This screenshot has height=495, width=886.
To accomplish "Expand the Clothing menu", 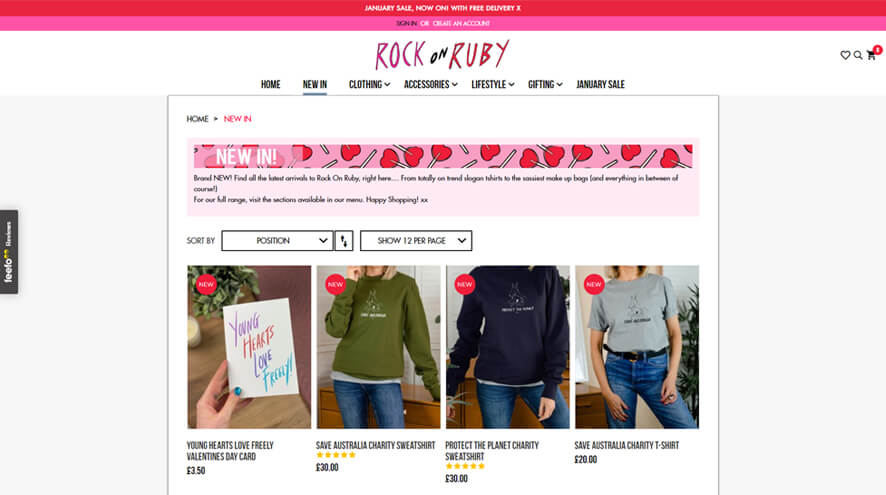I will coord(369,84).
